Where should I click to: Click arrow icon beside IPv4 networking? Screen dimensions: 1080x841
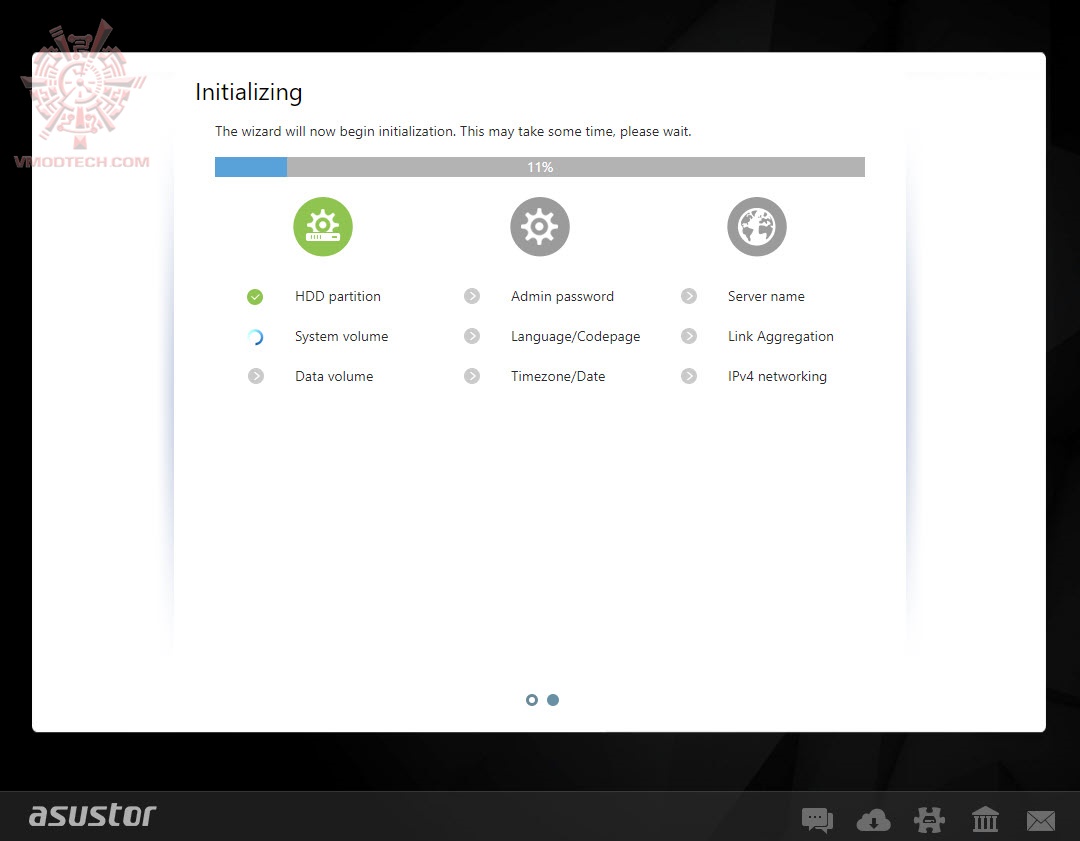point(689,376)
